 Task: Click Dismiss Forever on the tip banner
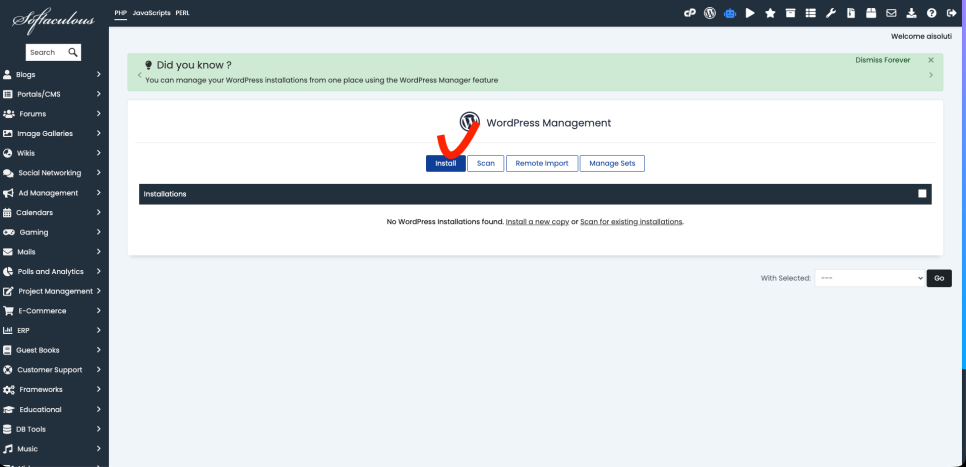pos(883,60)
